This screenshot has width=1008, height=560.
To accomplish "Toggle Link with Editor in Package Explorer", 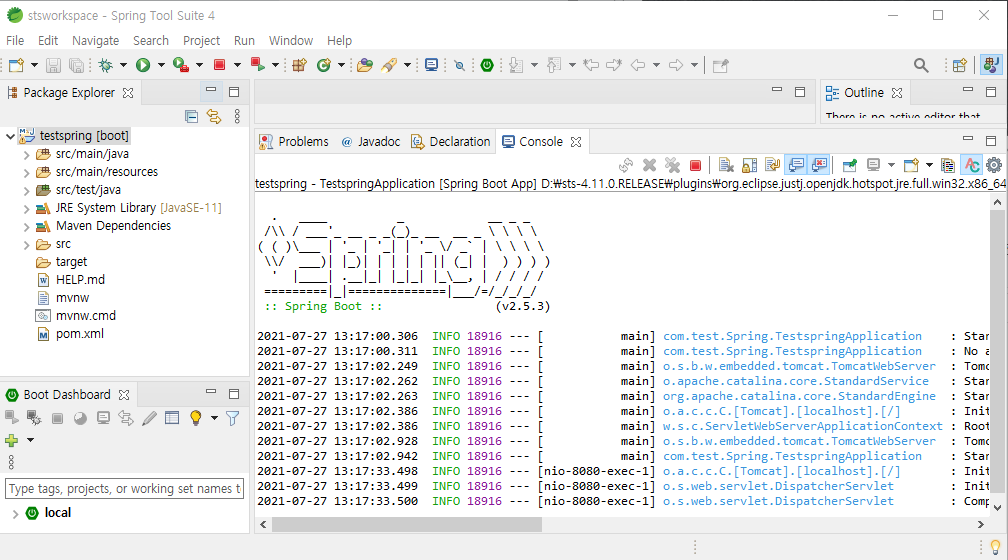I will click(213, 116).
